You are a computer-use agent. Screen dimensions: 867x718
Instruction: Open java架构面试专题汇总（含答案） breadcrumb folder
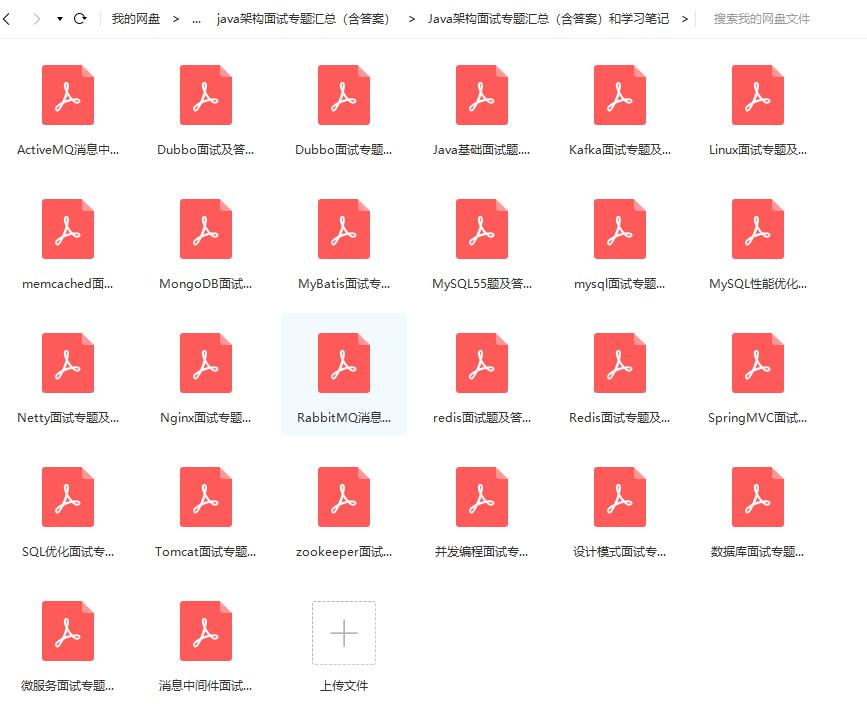[x=303, y=19]
